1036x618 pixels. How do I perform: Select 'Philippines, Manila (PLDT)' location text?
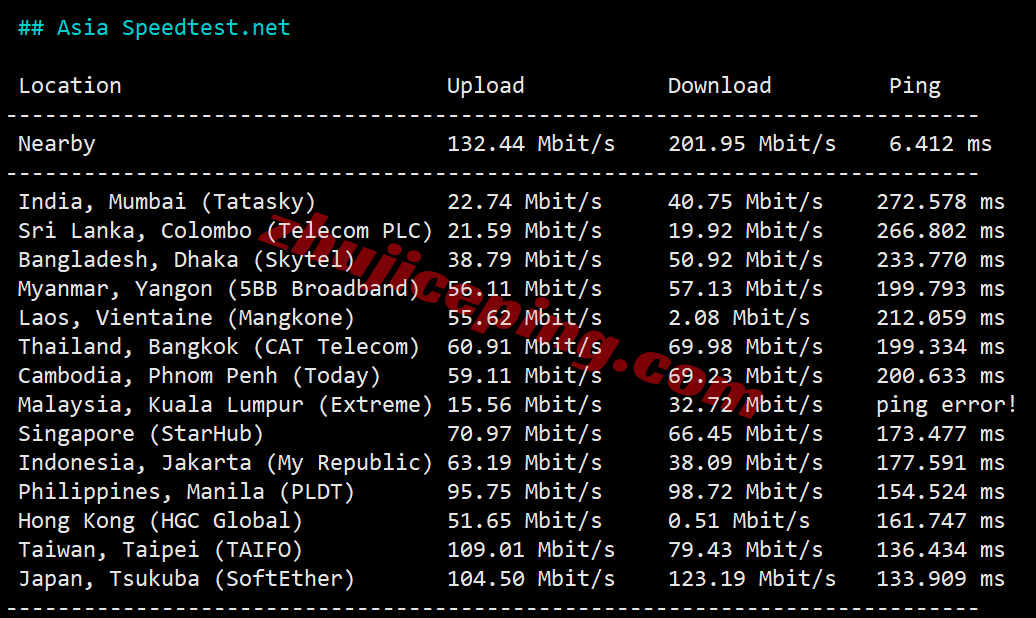pos(186,492)
